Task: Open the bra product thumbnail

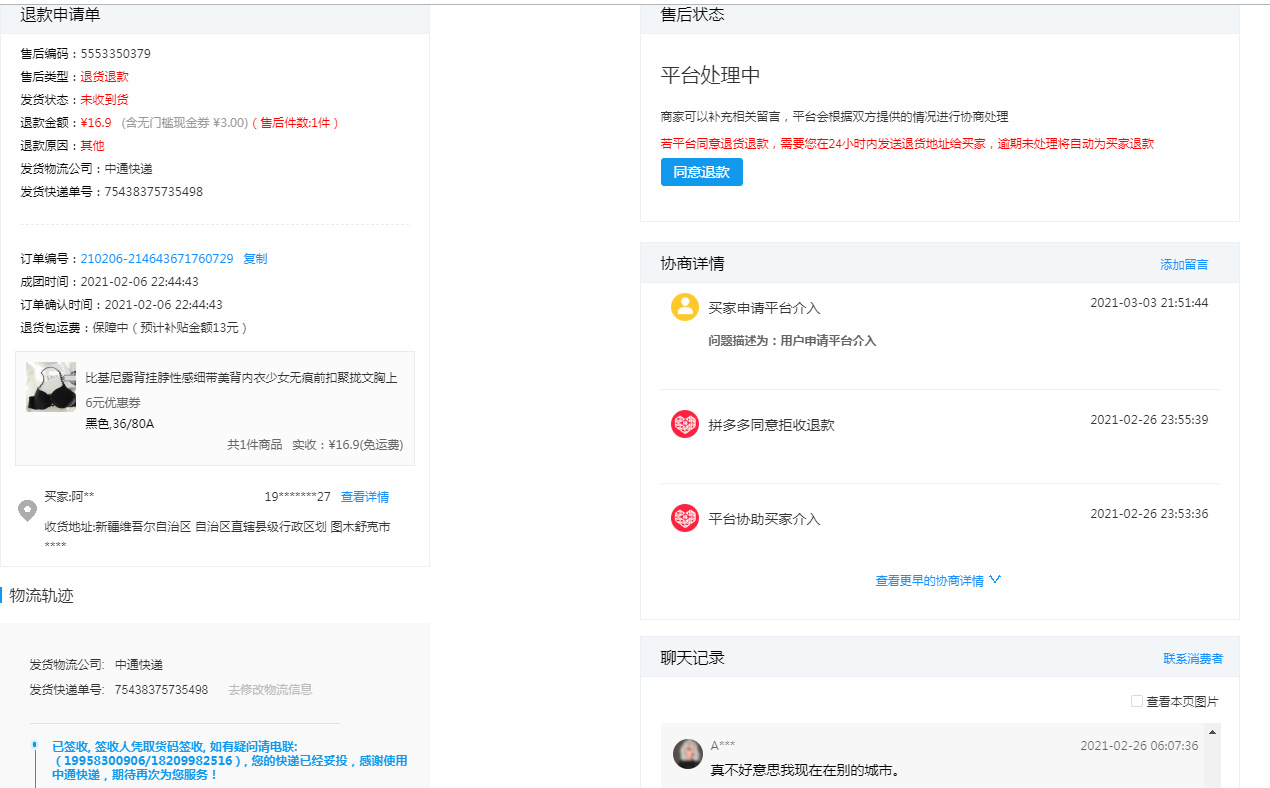Action: [x=51, y=387]
